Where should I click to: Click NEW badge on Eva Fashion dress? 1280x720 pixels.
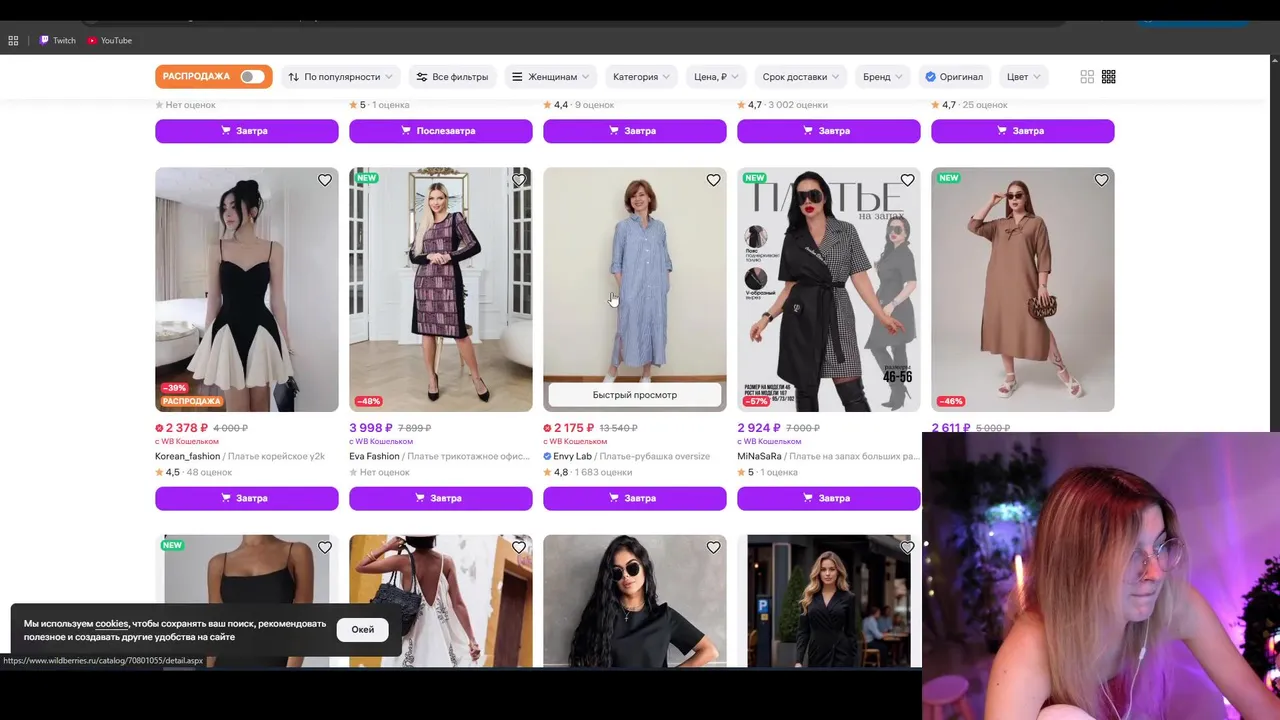(367, 178)
